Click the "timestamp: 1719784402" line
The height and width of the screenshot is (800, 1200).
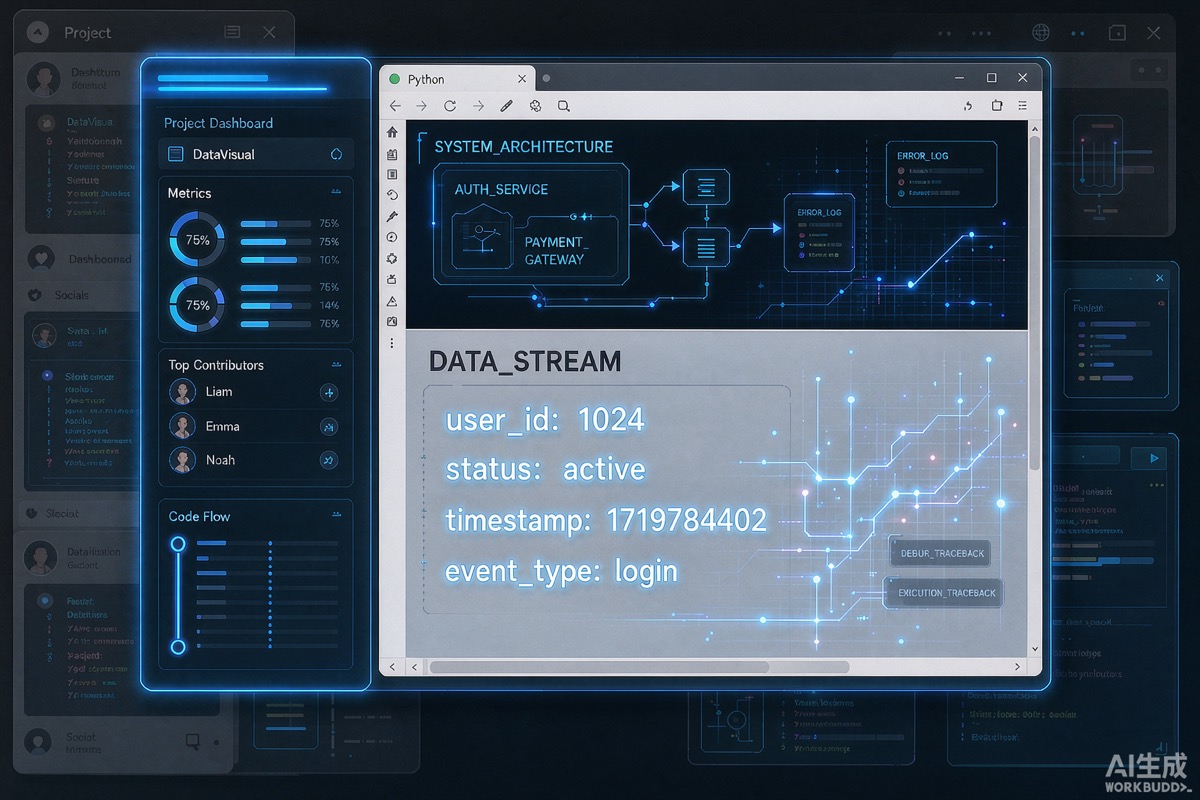point(606,520)
